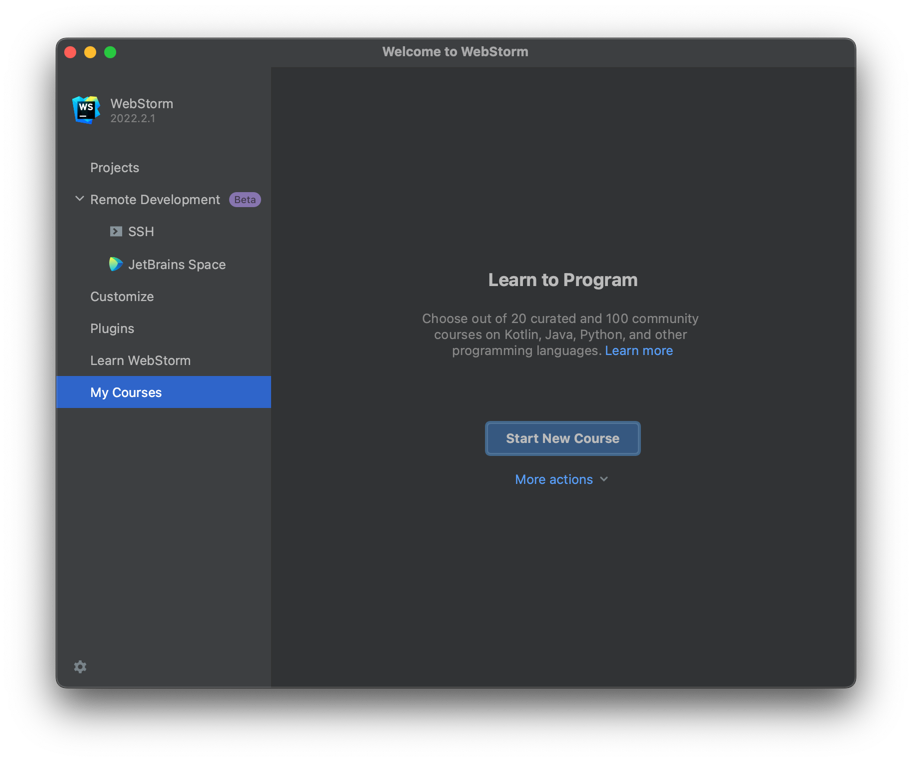Open the Customize section
Viewport: 912px width, 762px height.
coord(122,297)
